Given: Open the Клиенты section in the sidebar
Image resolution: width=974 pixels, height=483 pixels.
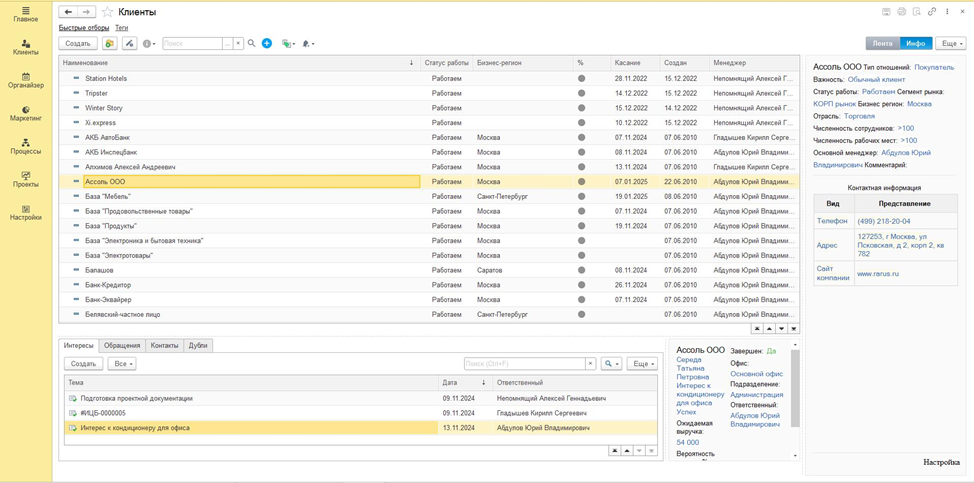Looking at the screenshot, I should click(x=25, y=48).
